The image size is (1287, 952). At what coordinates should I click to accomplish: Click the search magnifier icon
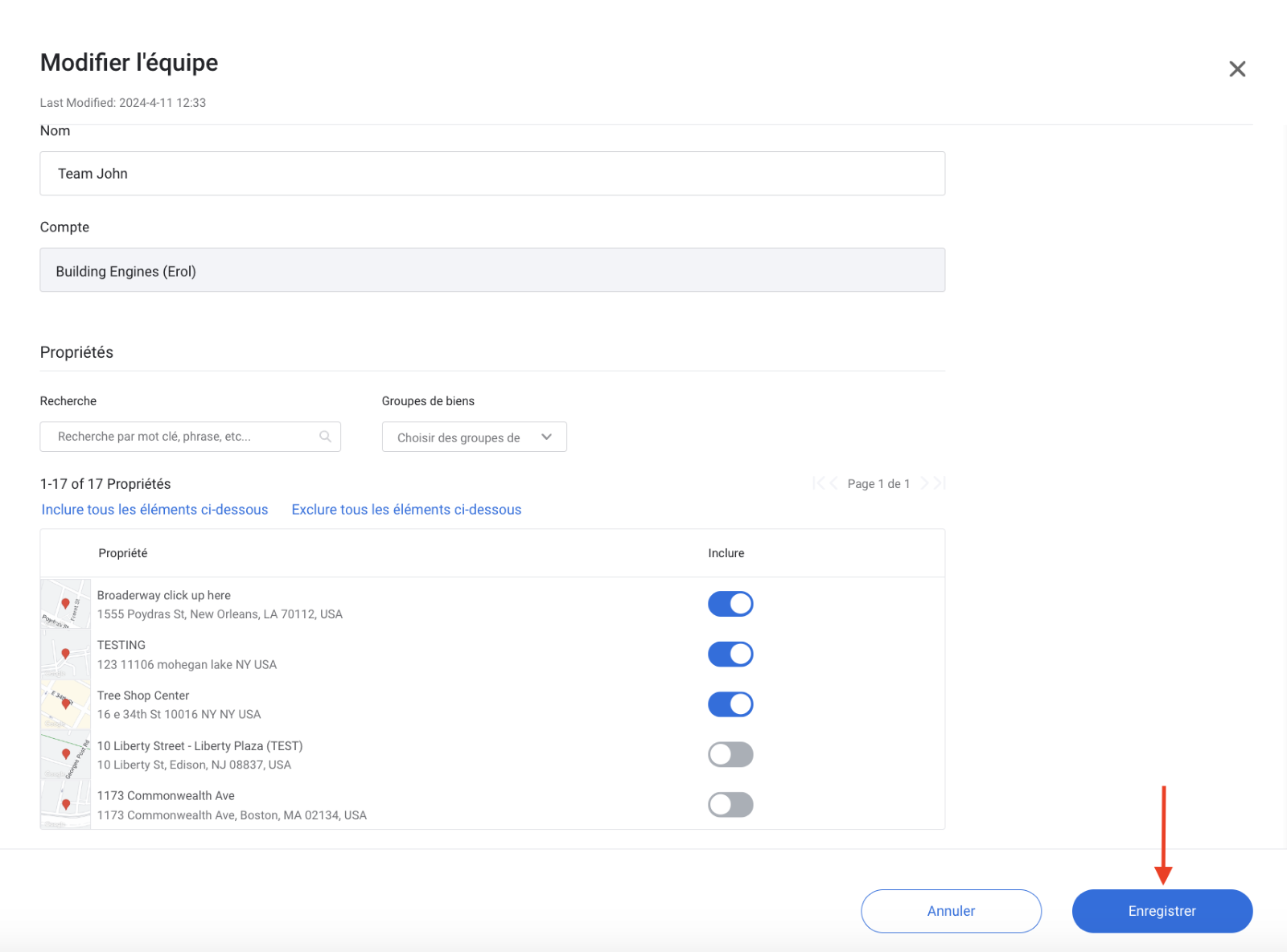(325, 437)
